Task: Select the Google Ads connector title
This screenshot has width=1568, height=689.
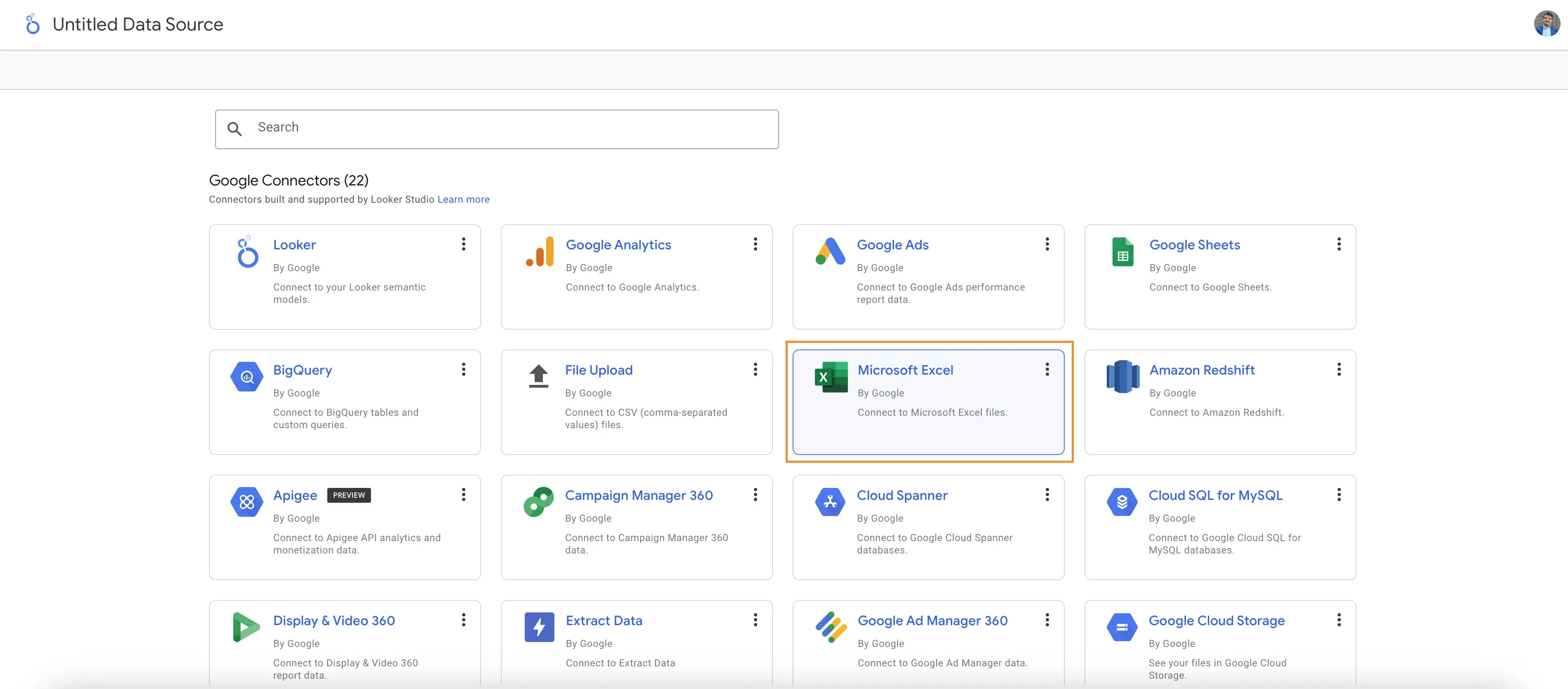Action: tap(892, 245)
